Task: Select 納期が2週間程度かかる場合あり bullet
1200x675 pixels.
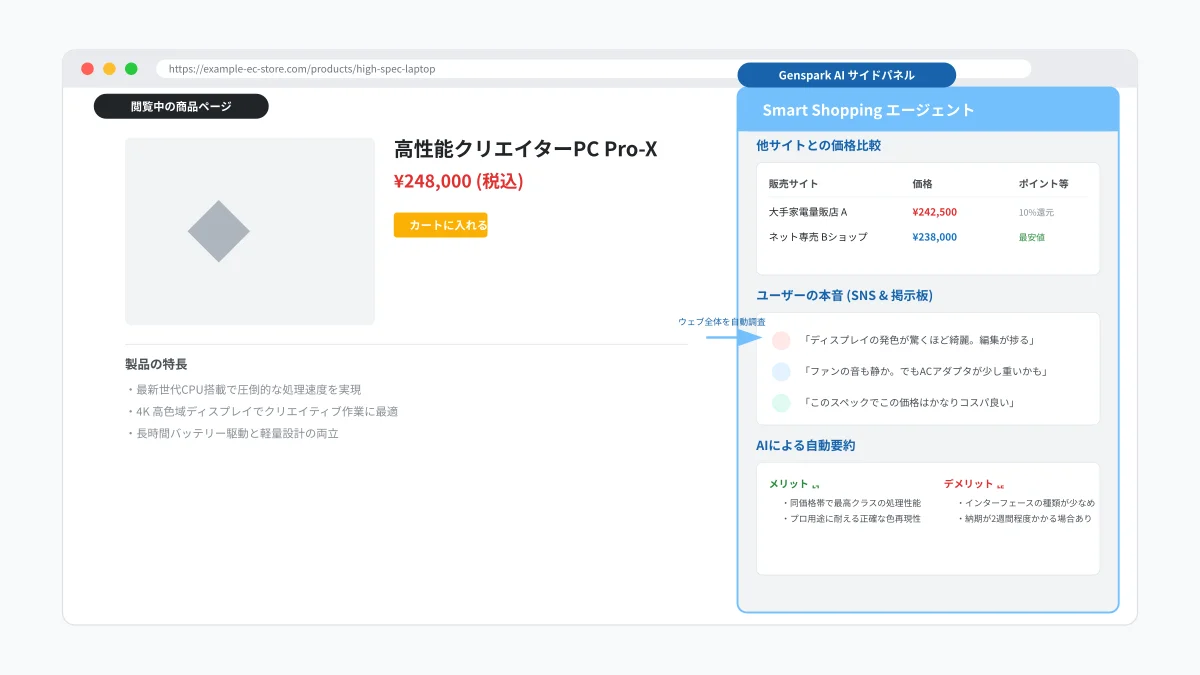Action: (1024, 519)
